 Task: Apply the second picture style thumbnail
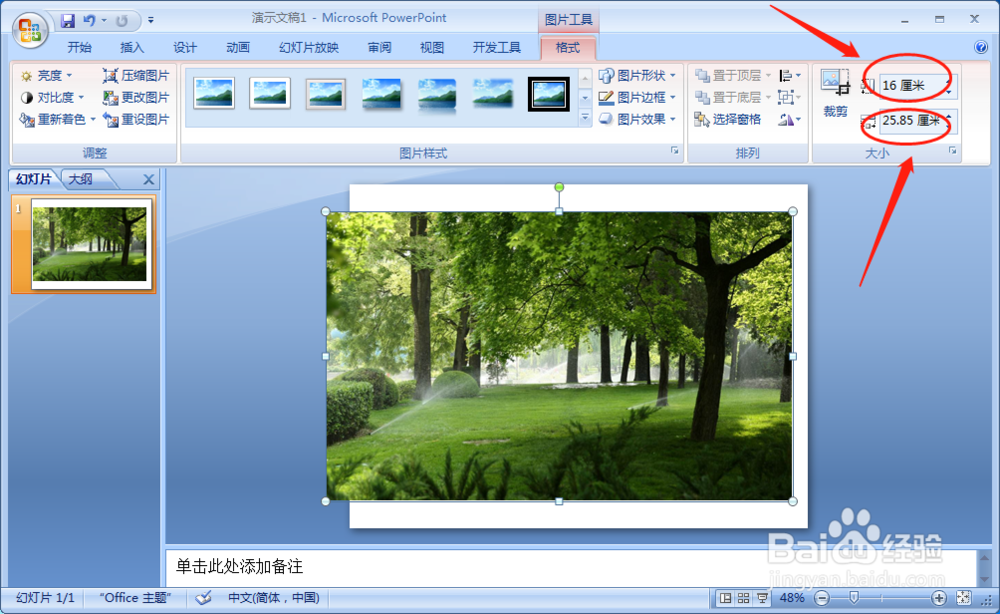(270, 93)
